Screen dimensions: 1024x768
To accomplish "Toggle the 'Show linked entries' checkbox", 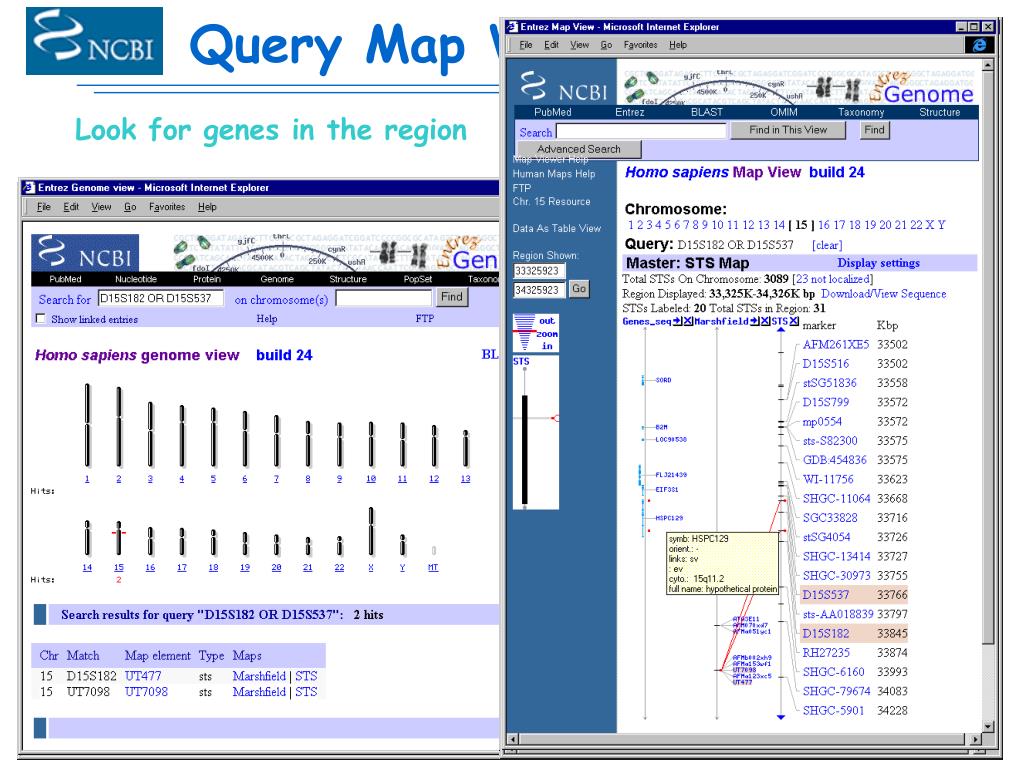I will [x=40, y=319].
